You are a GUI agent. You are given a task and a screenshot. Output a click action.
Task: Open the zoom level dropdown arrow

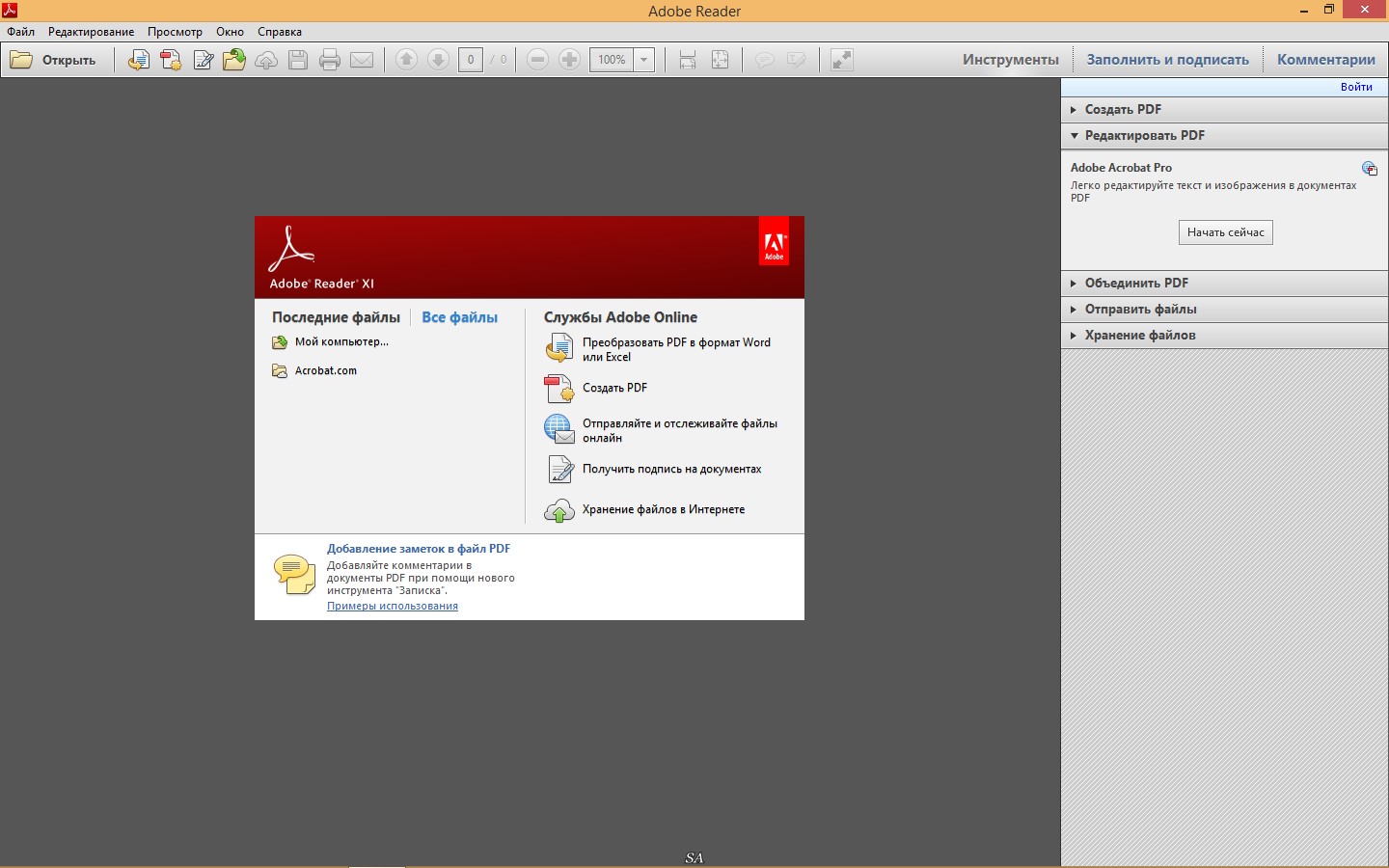[644, 60]
